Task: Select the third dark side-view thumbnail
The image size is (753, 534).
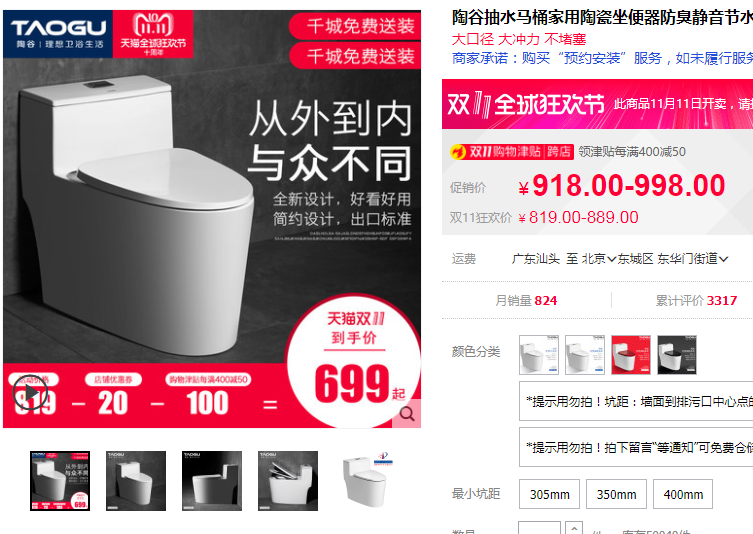Action: tap(212, 481)
